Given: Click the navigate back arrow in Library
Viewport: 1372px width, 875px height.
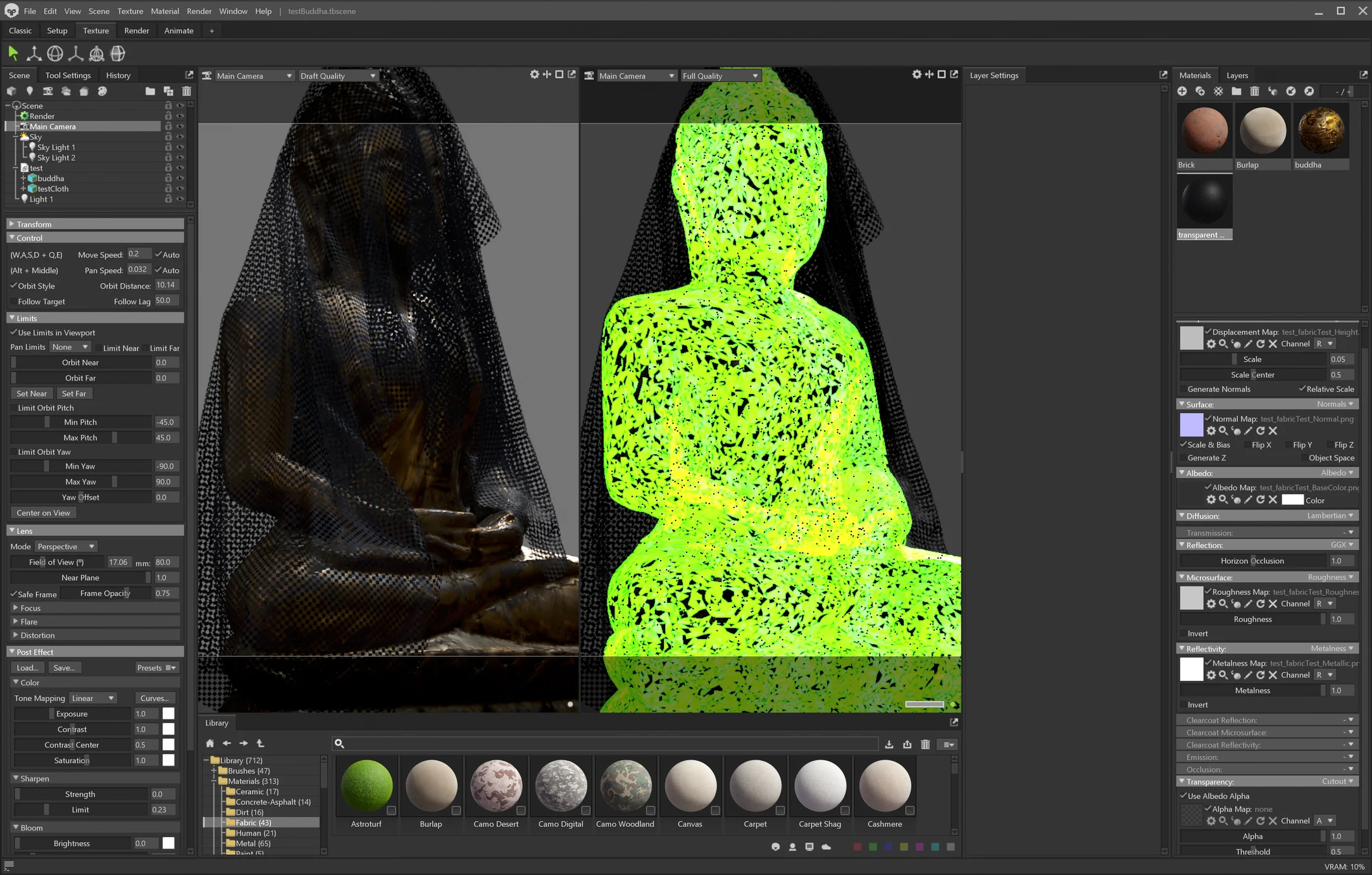Looking at the screenshot, I should click(x=226, y=743).
